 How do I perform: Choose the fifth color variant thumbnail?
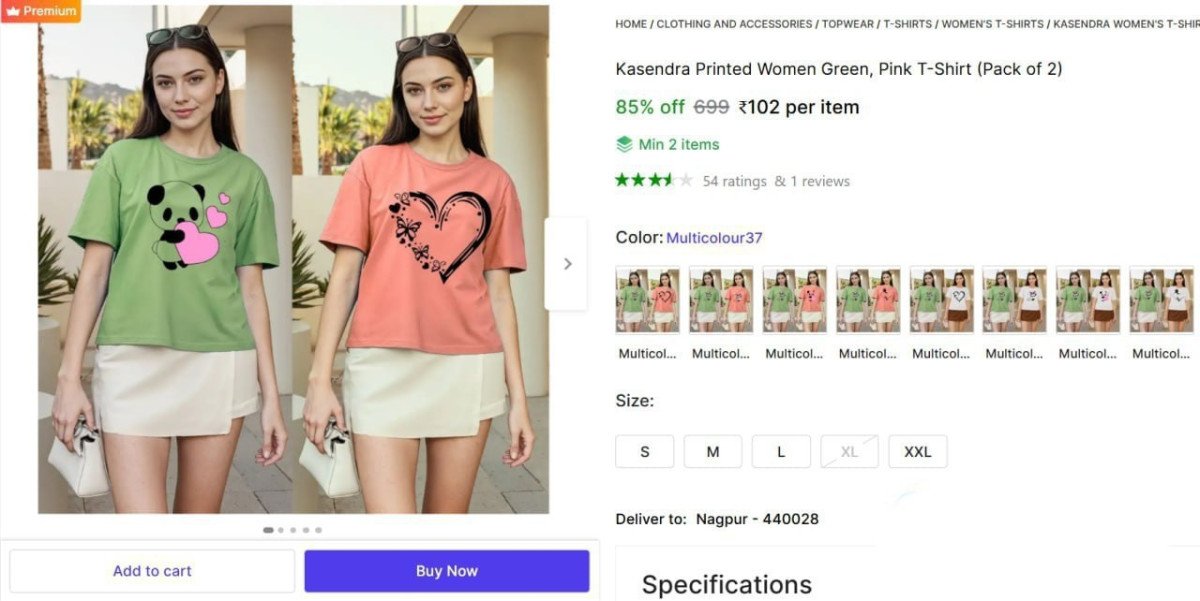click(941, 299)
